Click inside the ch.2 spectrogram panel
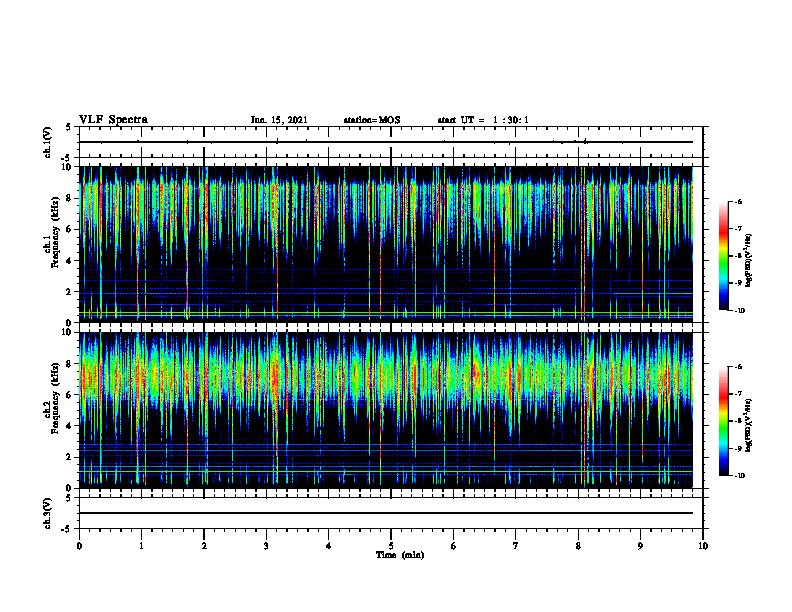 pos(391,410)
